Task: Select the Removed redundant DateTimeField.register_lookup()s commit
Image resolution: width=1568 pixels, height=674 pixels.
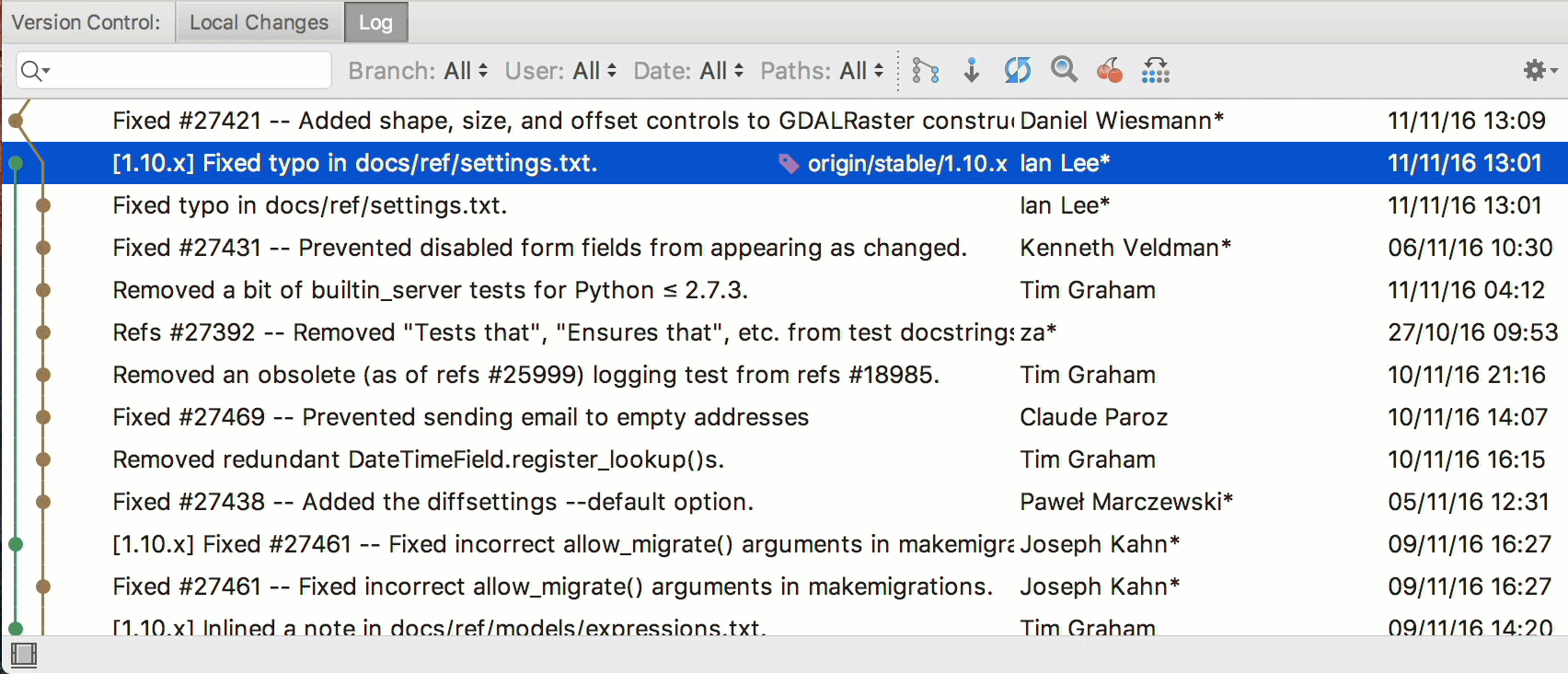Action: coord(419,459)
